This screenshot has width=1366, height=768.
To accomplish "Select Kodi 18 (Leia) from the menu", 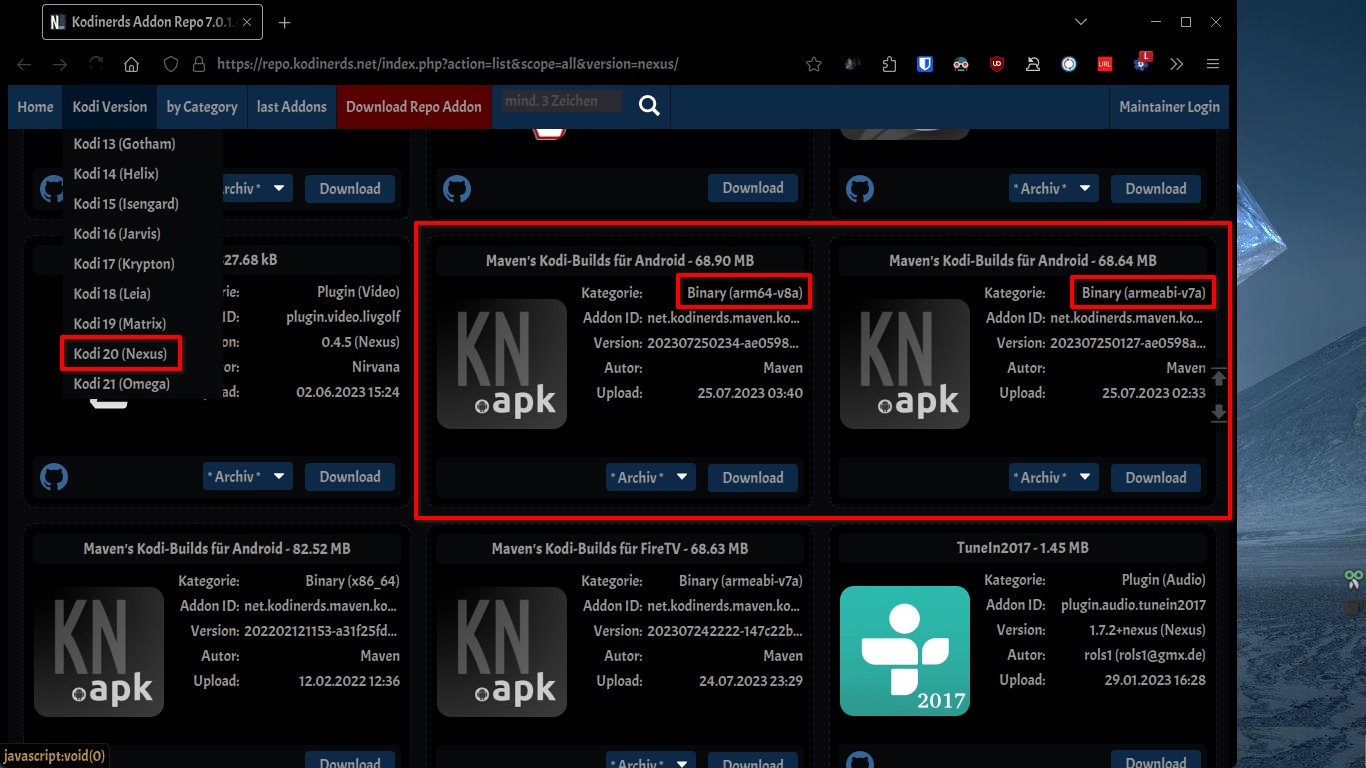I will (114, 294).
